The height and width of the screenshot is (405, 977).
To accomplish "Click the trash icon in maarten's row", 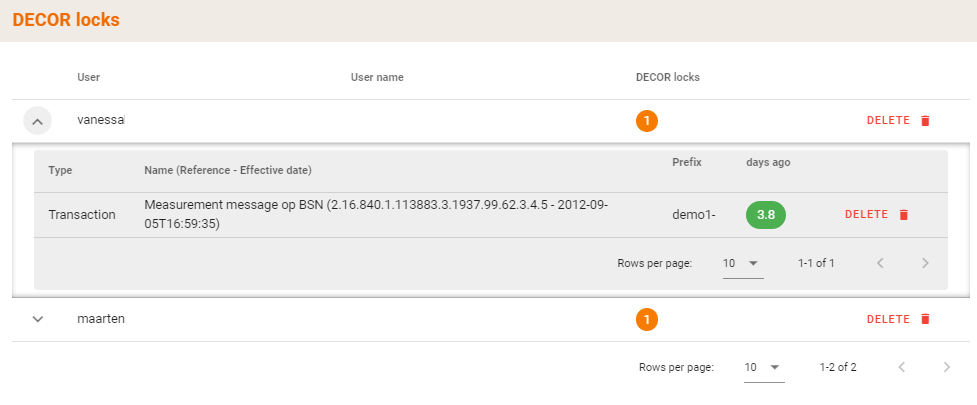I will tap(925, 319).
